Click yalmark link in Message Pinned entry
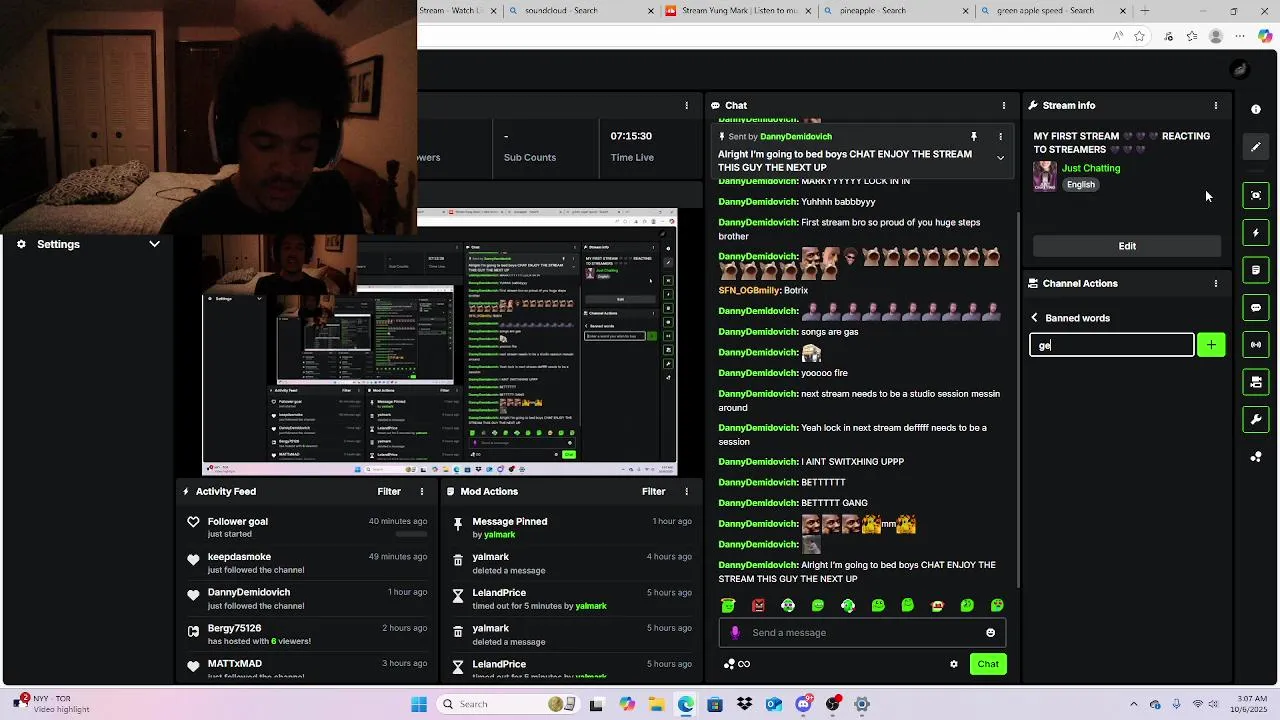The width and height of the screenshot is (1280, 720). (499, 535)
